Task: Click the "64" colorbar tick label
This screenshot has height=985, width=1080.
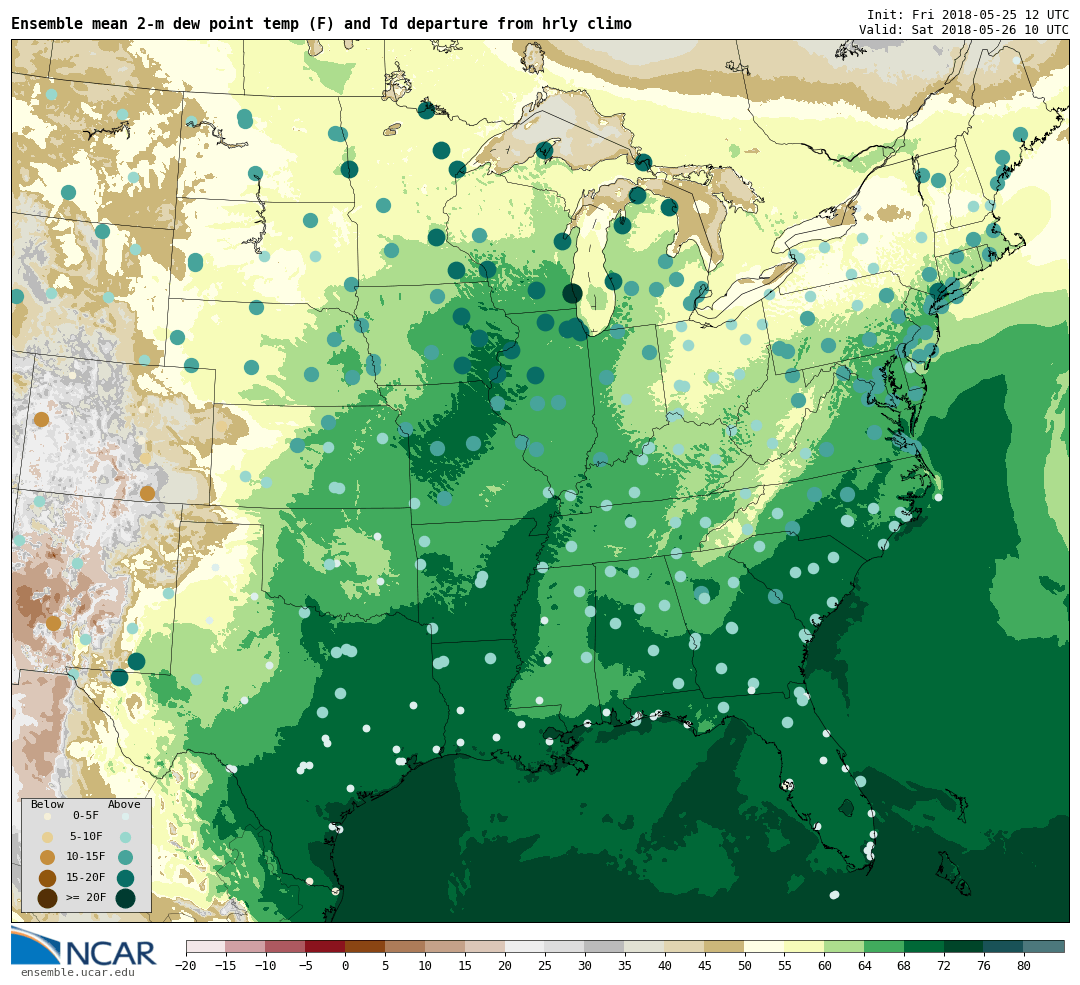Action: (864, 966)
